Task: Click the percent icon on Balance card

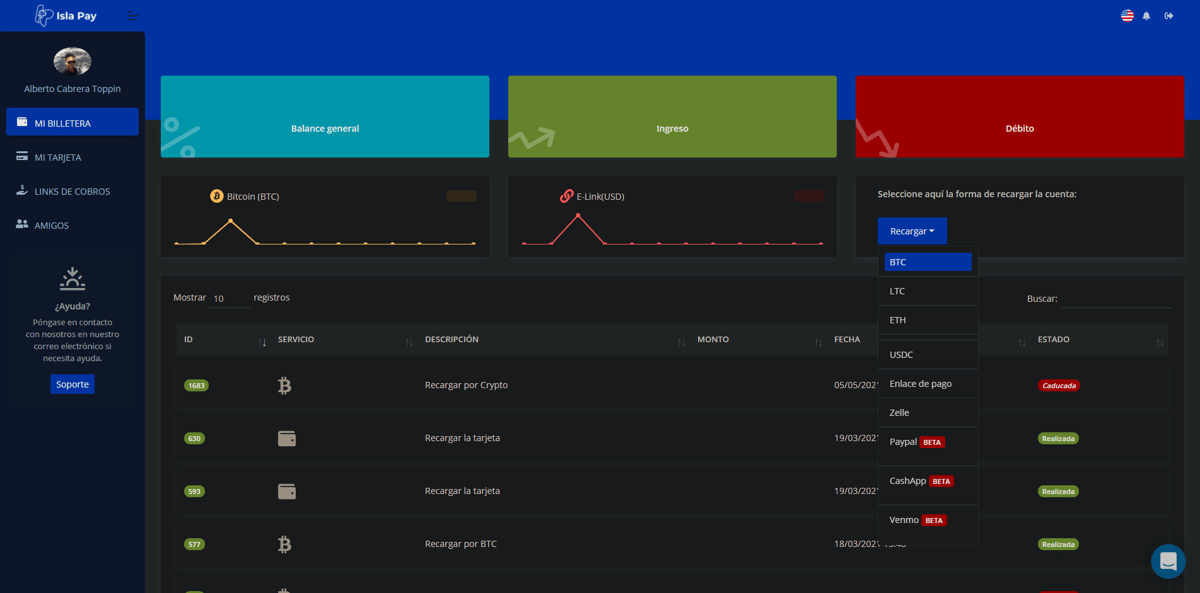Action: pos(180,137)
